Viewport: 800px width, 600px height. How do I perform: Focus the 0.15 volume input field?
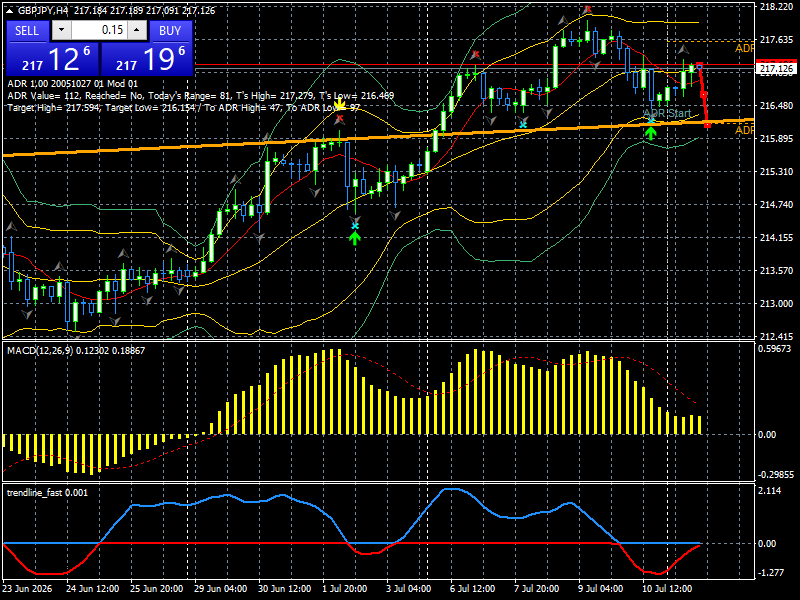pyautogui.click(x=99, y=31)
